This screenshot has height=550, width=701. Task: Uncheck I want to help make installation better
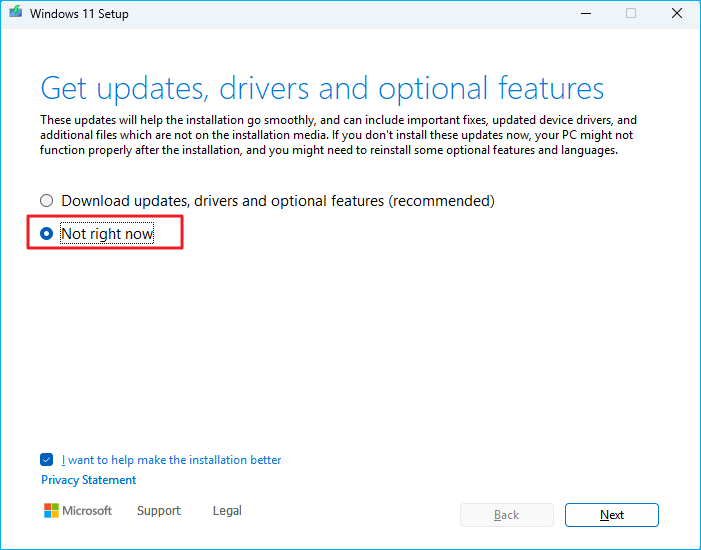click(46, 460)
